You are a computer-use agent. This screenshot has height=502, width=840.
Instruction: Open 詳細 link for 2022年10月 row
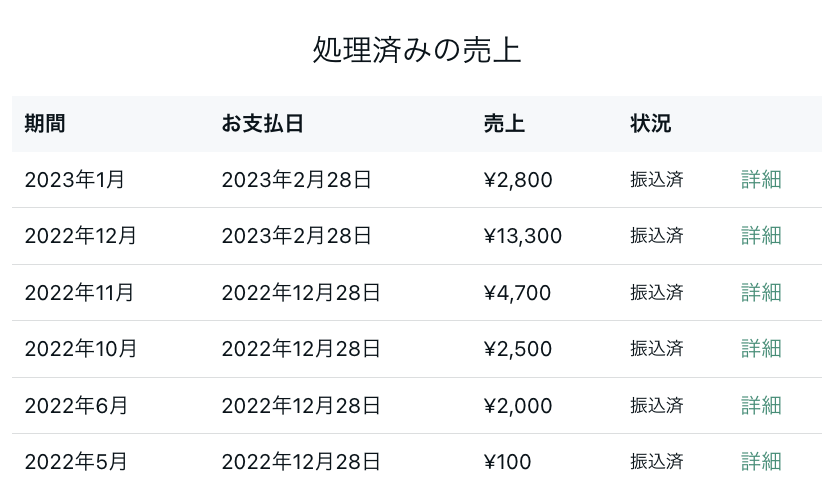(x=761, y=349)
